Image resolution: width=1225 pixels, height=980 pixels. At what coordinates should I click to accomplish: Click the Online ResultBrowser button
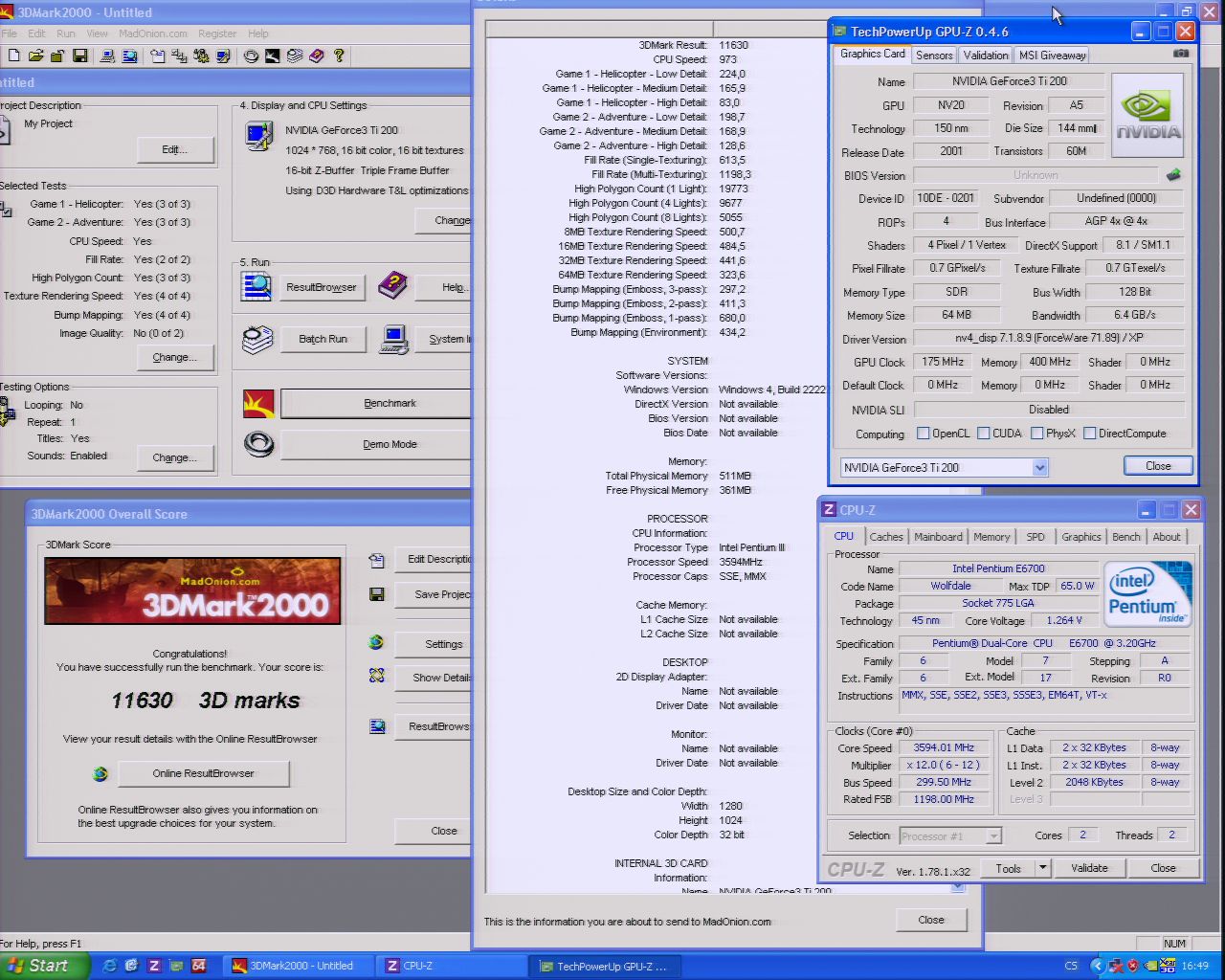[204, 773]
